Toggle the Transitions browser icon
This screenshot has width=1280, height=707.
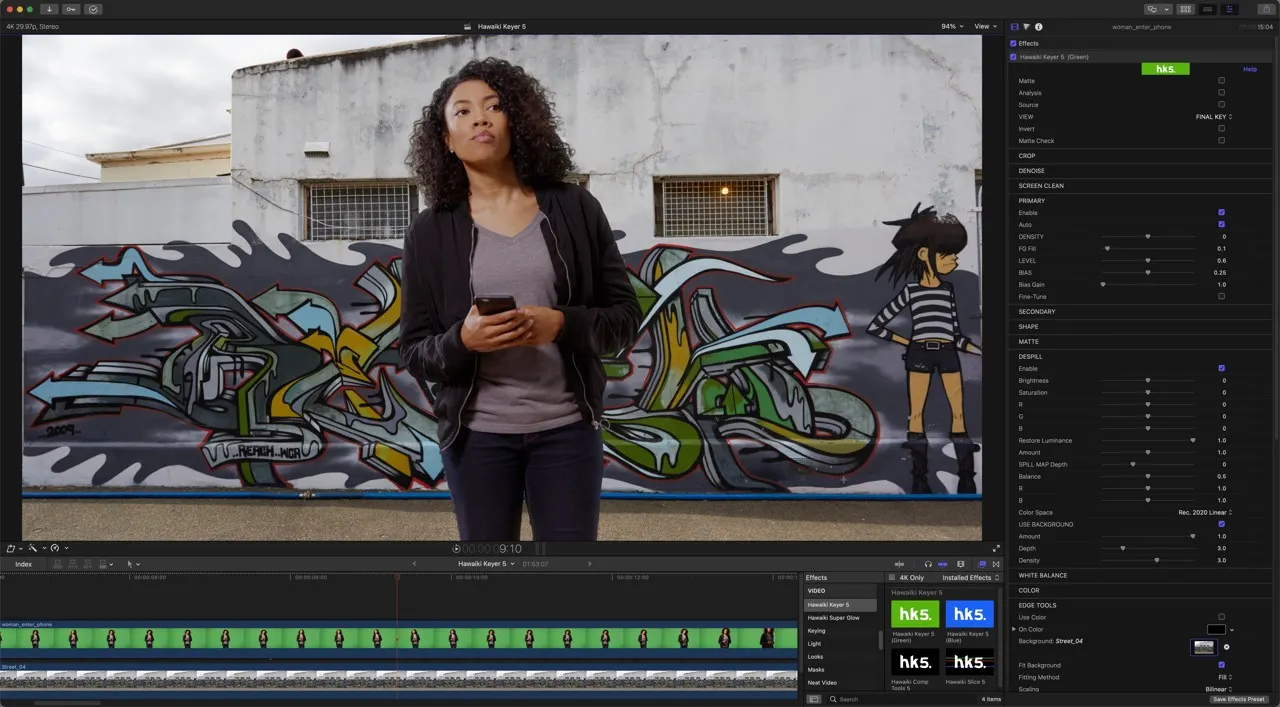pos(996,564)
